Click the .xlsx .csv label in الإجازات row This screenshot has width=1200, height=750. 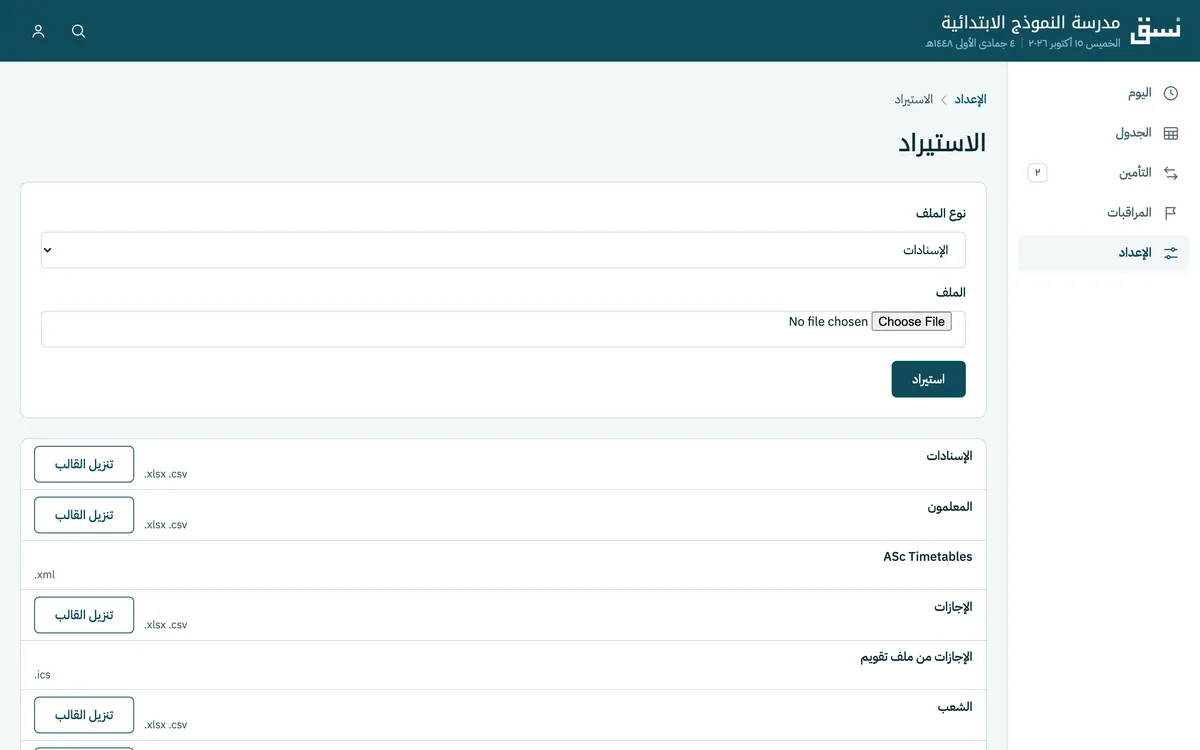pos(166,625)
